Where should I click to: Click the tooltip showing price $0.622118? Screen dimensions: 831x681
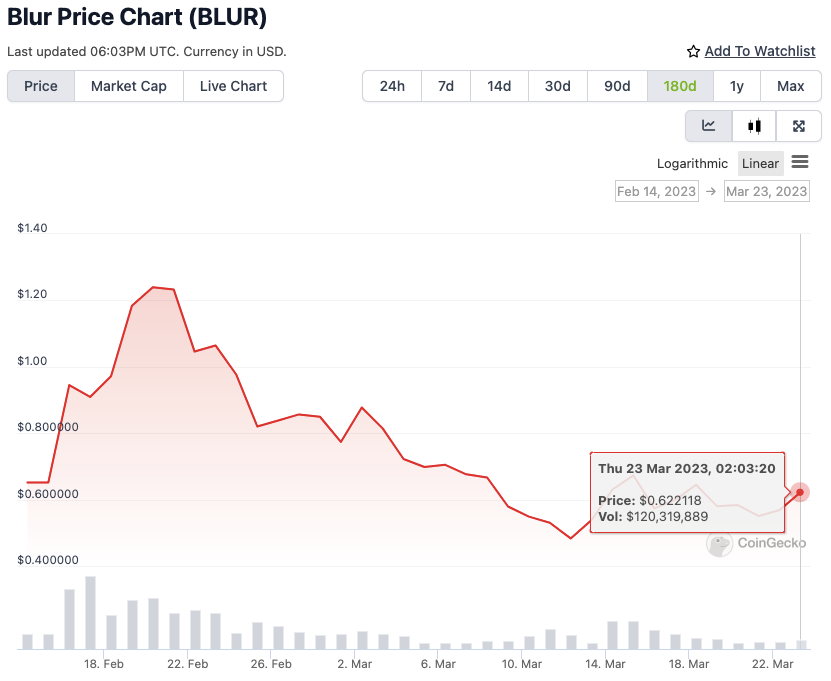687,492
